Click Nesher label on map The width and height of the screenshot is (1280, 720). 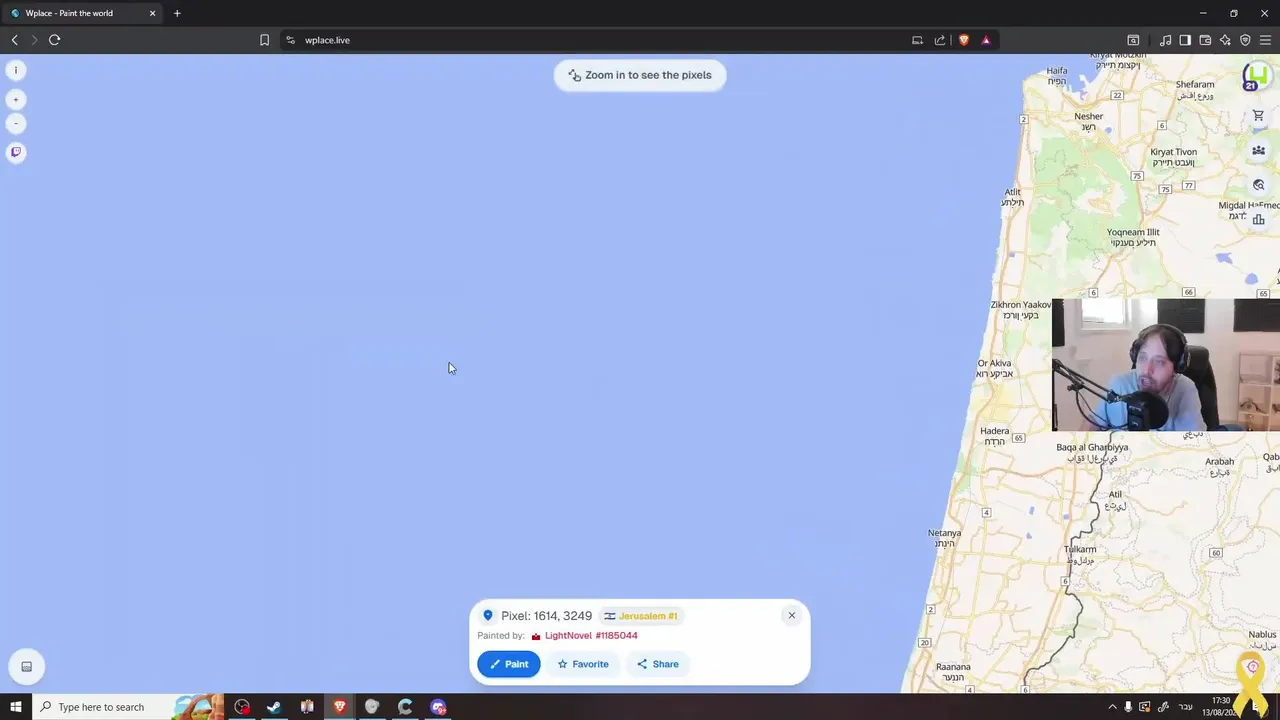[x=1088, y=122]
